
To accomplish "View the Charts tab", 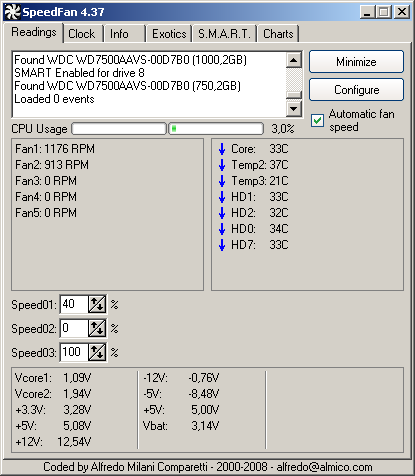I will click(278, 34).
